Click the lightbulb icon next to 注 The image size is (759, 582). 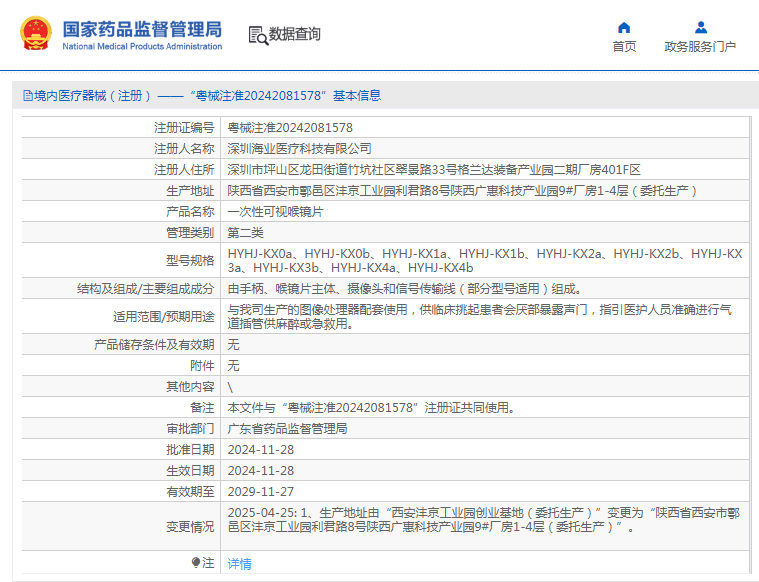[x=196, y=563]
